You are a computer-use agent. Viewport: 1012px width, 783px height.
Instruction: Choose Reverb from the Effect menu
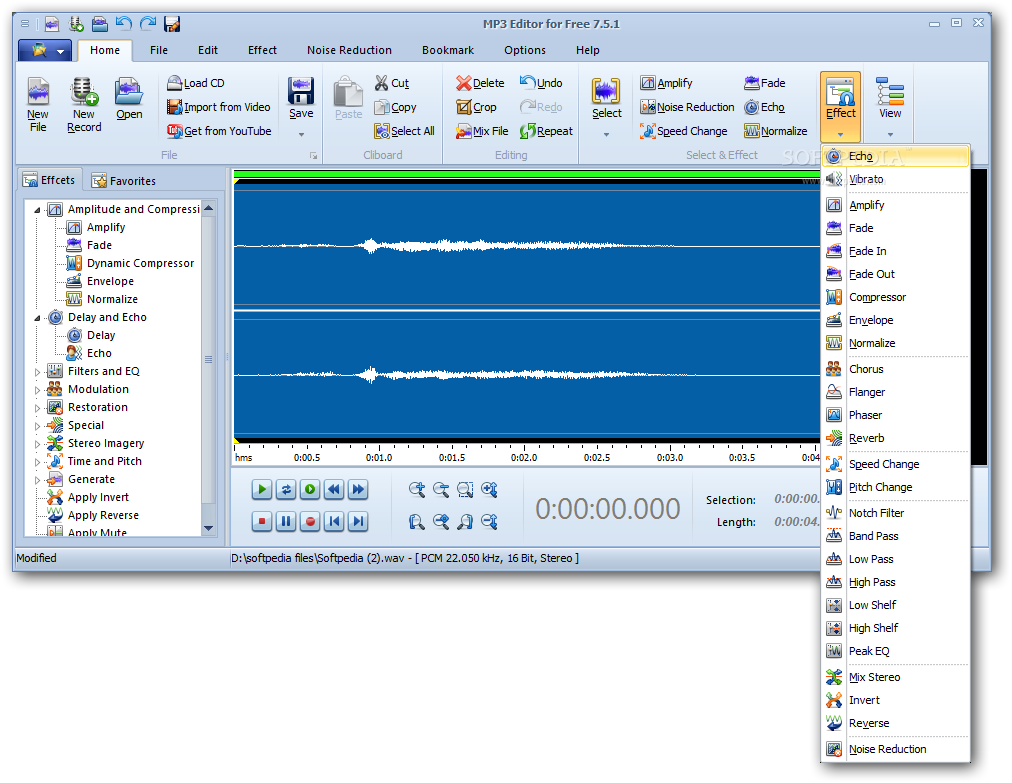click(896, 438)
